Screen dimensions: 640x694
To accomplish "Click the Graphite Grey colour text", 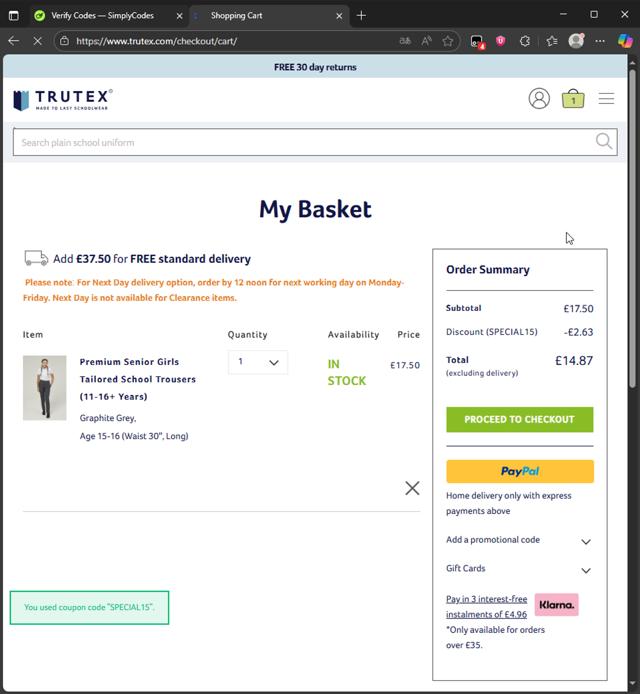I will pyautogui.click(x=108, y=418).
